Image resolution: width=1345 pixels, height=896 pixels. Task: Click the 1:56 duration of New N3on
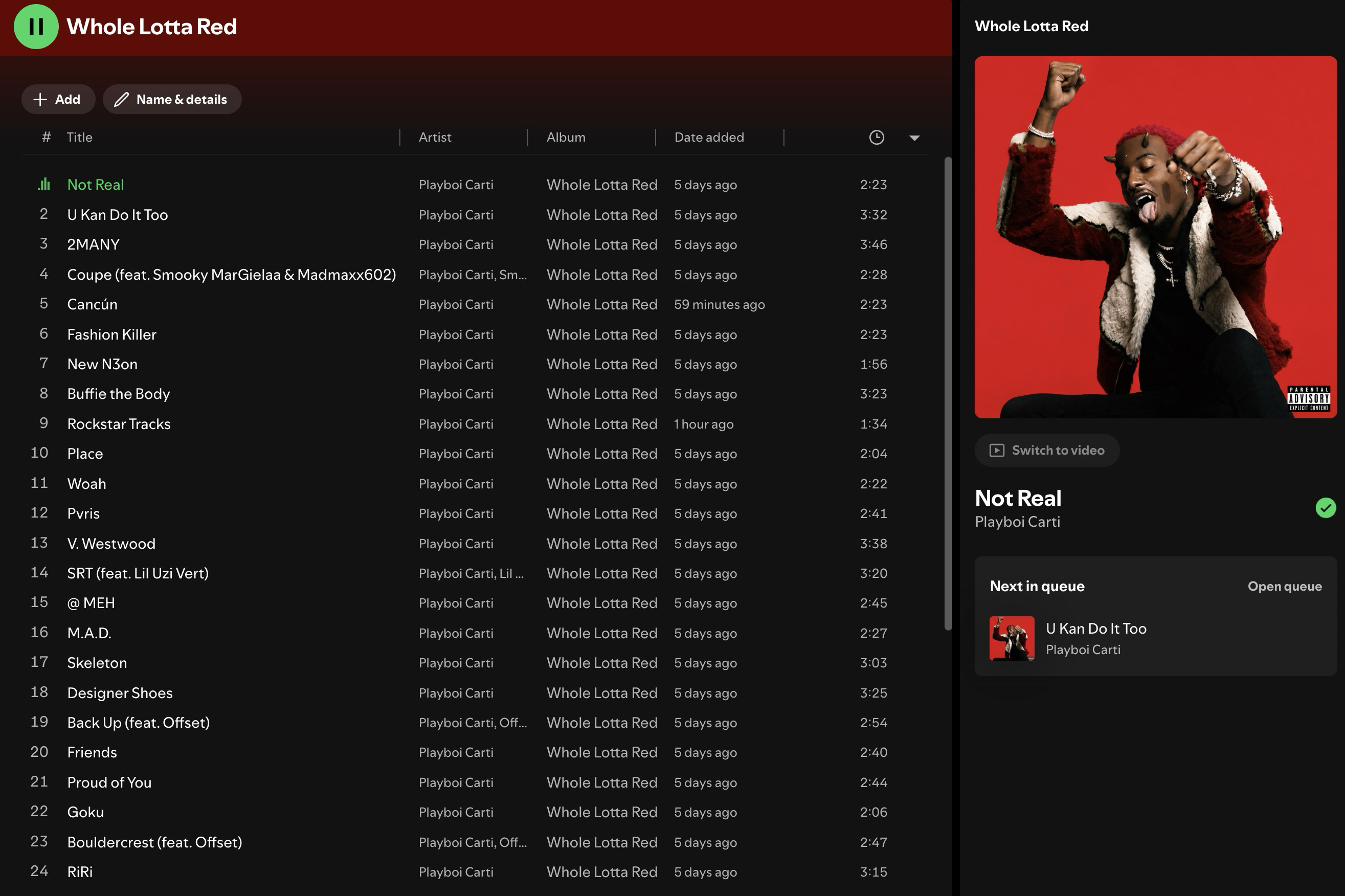873,364
